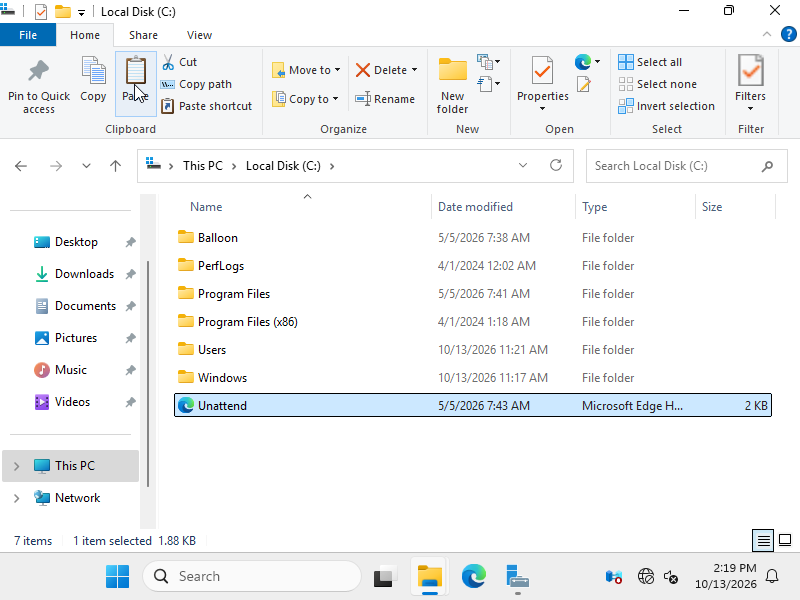The height and width of the screenshot is (600, 800).
Task: Select the Program Files (x86) folder
Action: (472, 322)
